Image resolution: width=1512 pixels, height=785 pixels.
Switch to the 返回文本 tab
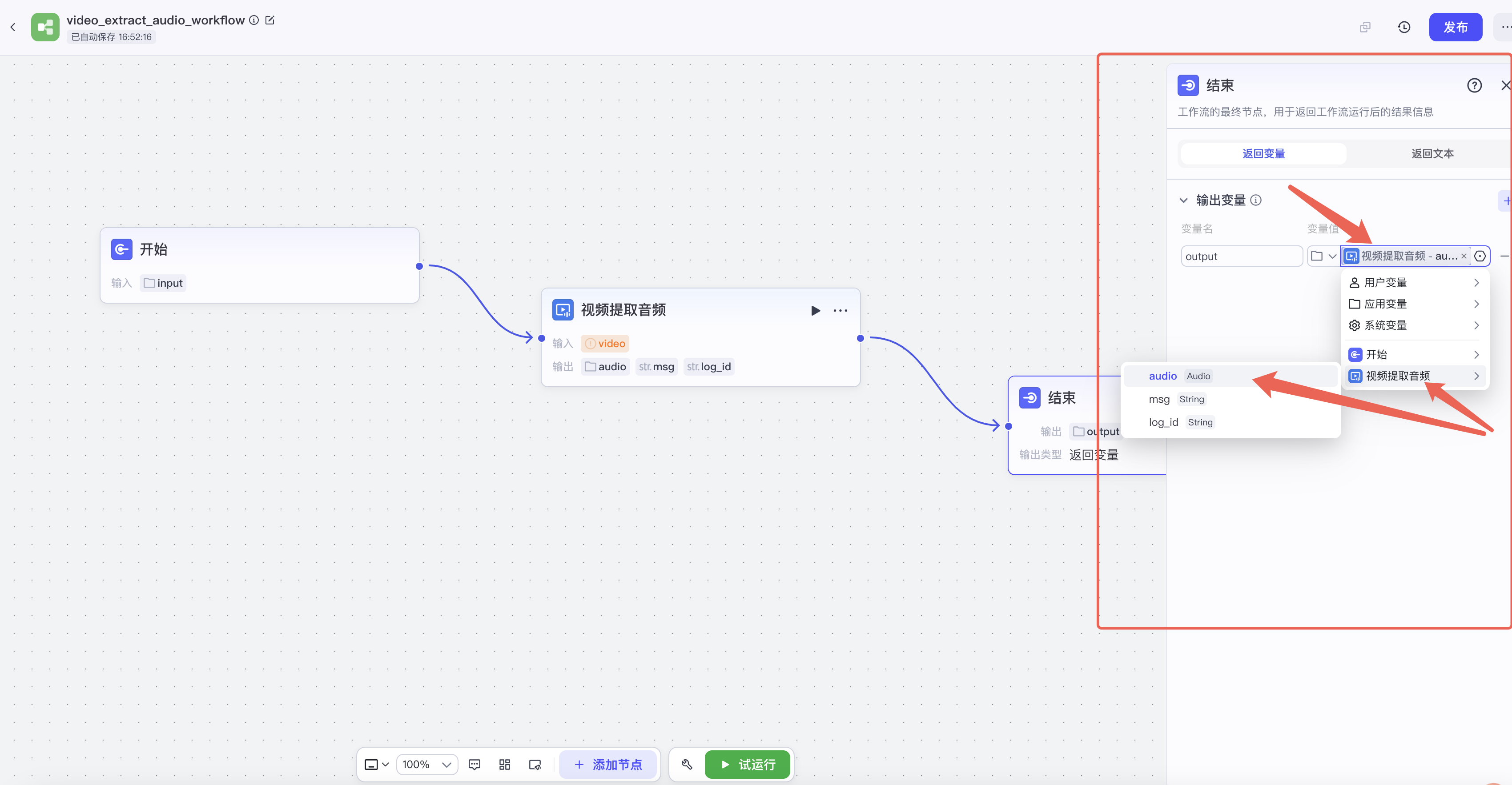(1432, 154)
